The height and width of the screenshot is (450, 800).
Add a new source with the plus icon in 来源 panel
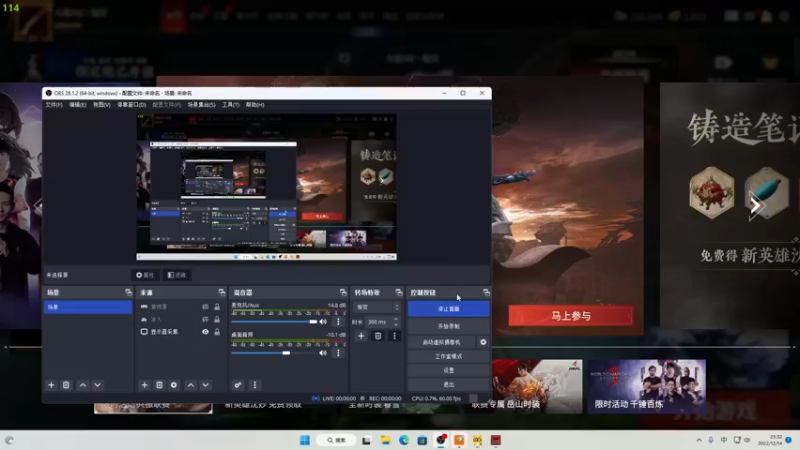[x=144, y=385]
